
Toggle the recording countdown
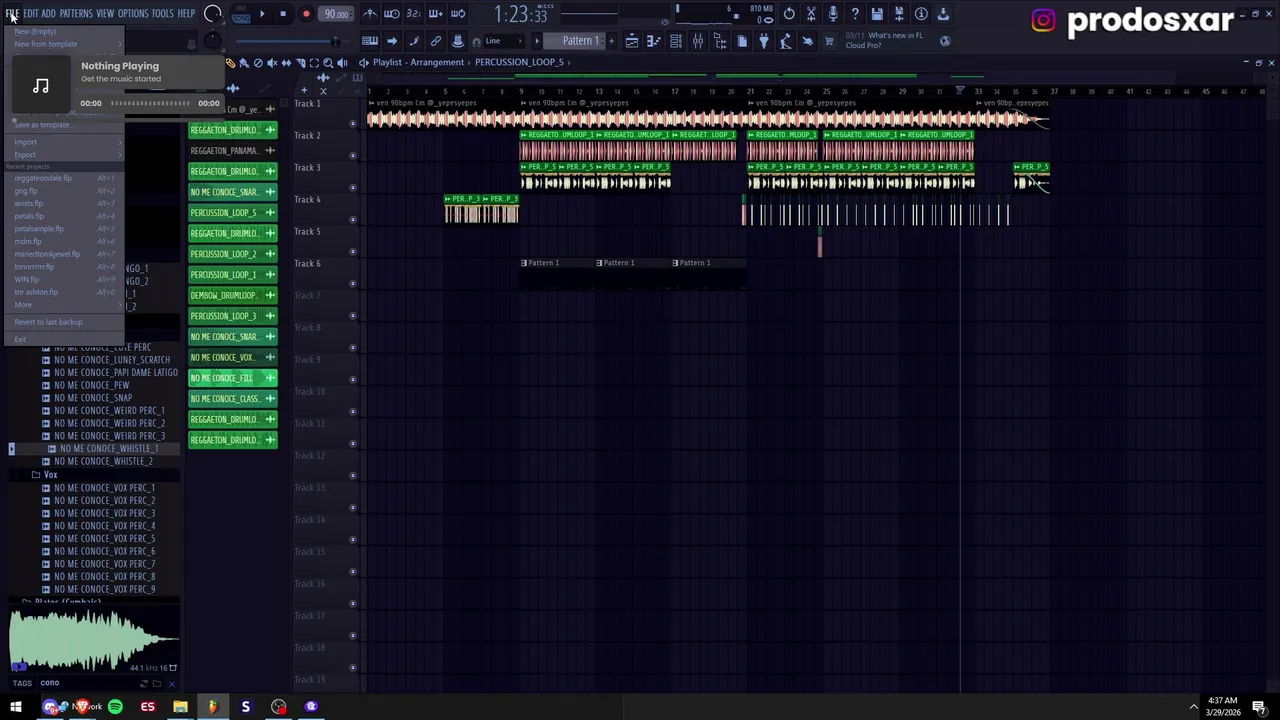point(414,14)
